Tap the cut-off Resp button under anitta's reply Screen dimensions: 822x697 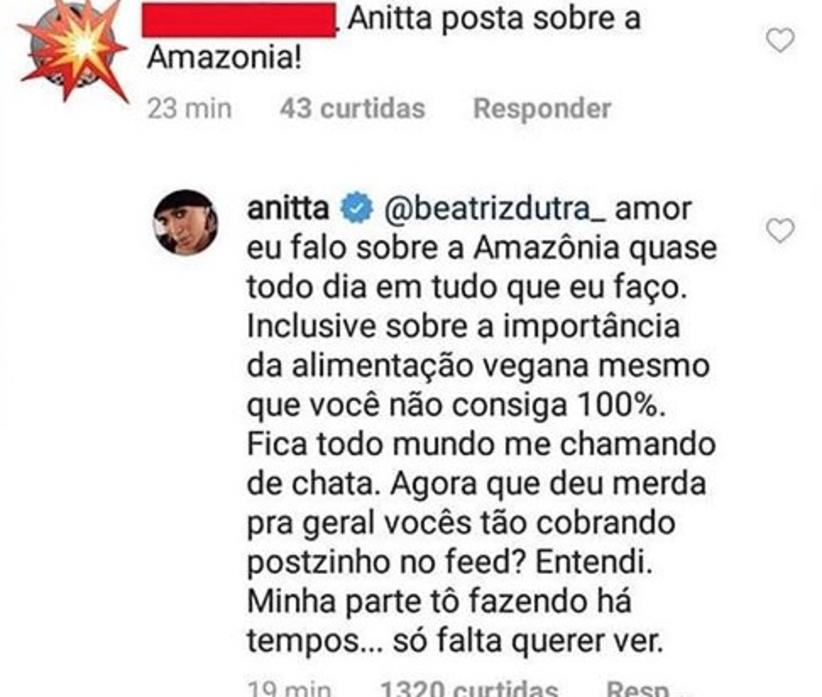[x=637, y=688]
